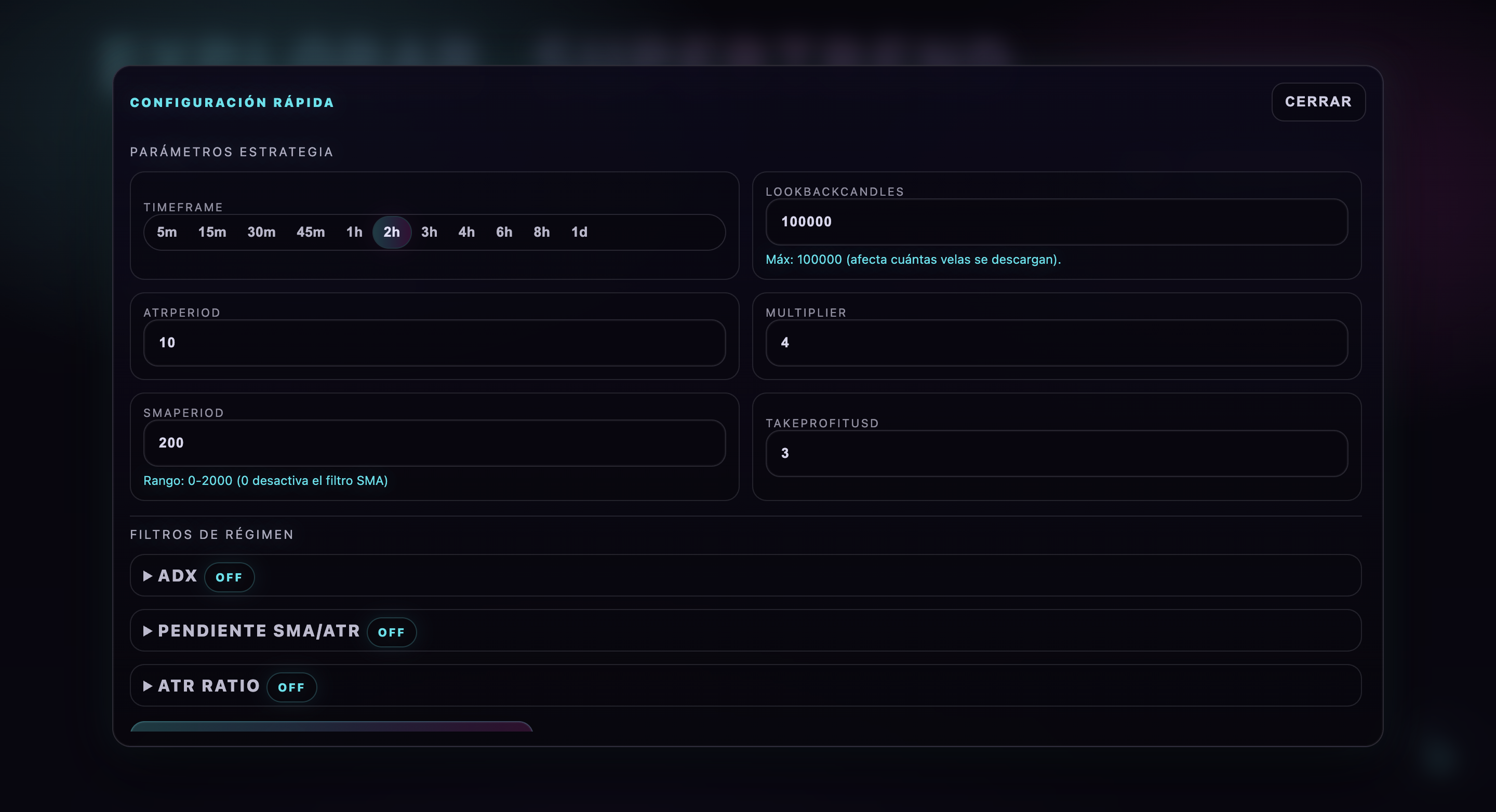
Task: Switch timeframe to 1h
Action: pyautogui.click(x=354, y=232)
